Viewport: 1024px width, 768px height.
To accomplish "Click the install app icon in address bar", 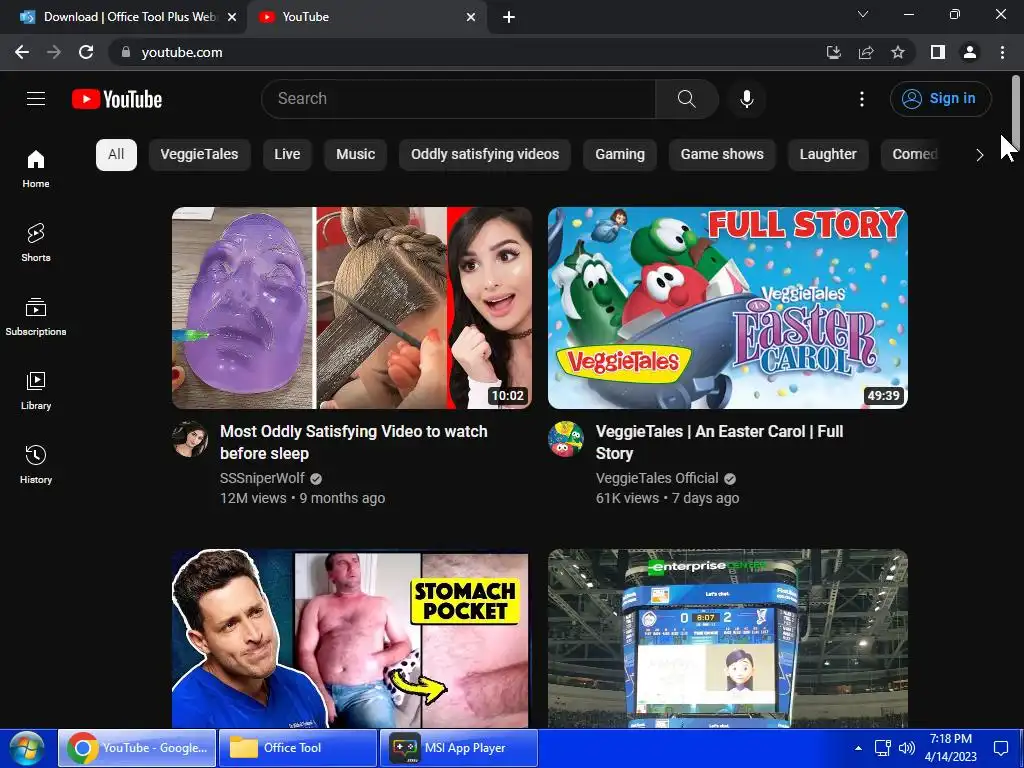I will coord(833,52).
